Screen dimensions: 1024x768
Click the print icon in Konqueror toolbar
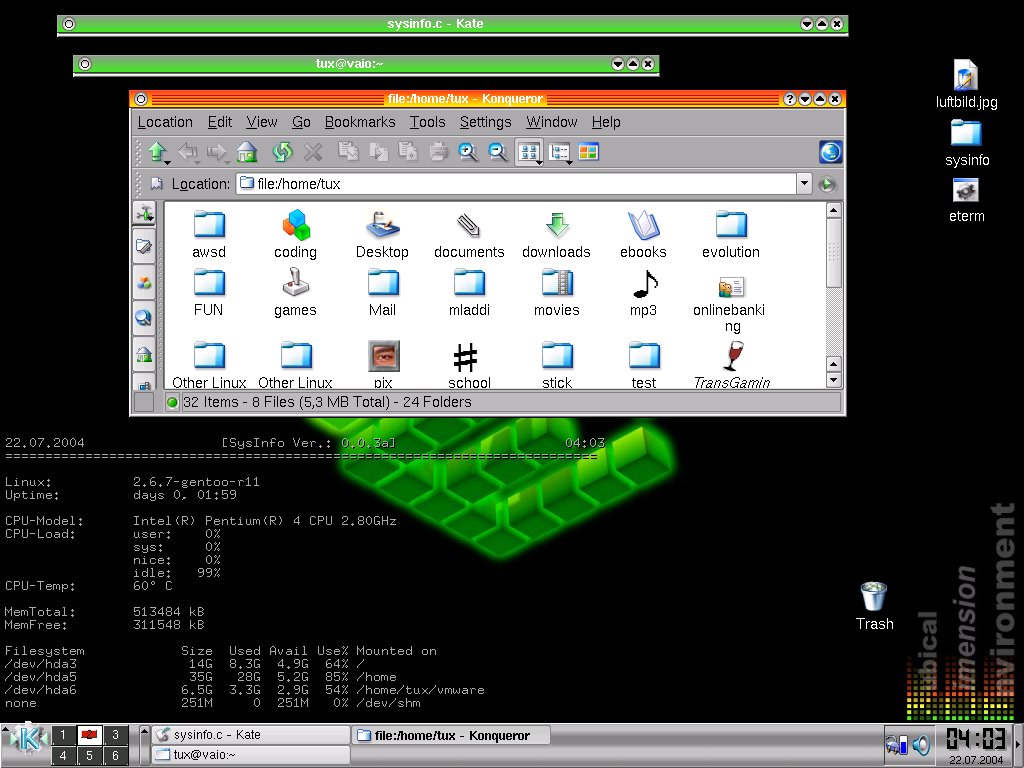[x=438, y=152]
